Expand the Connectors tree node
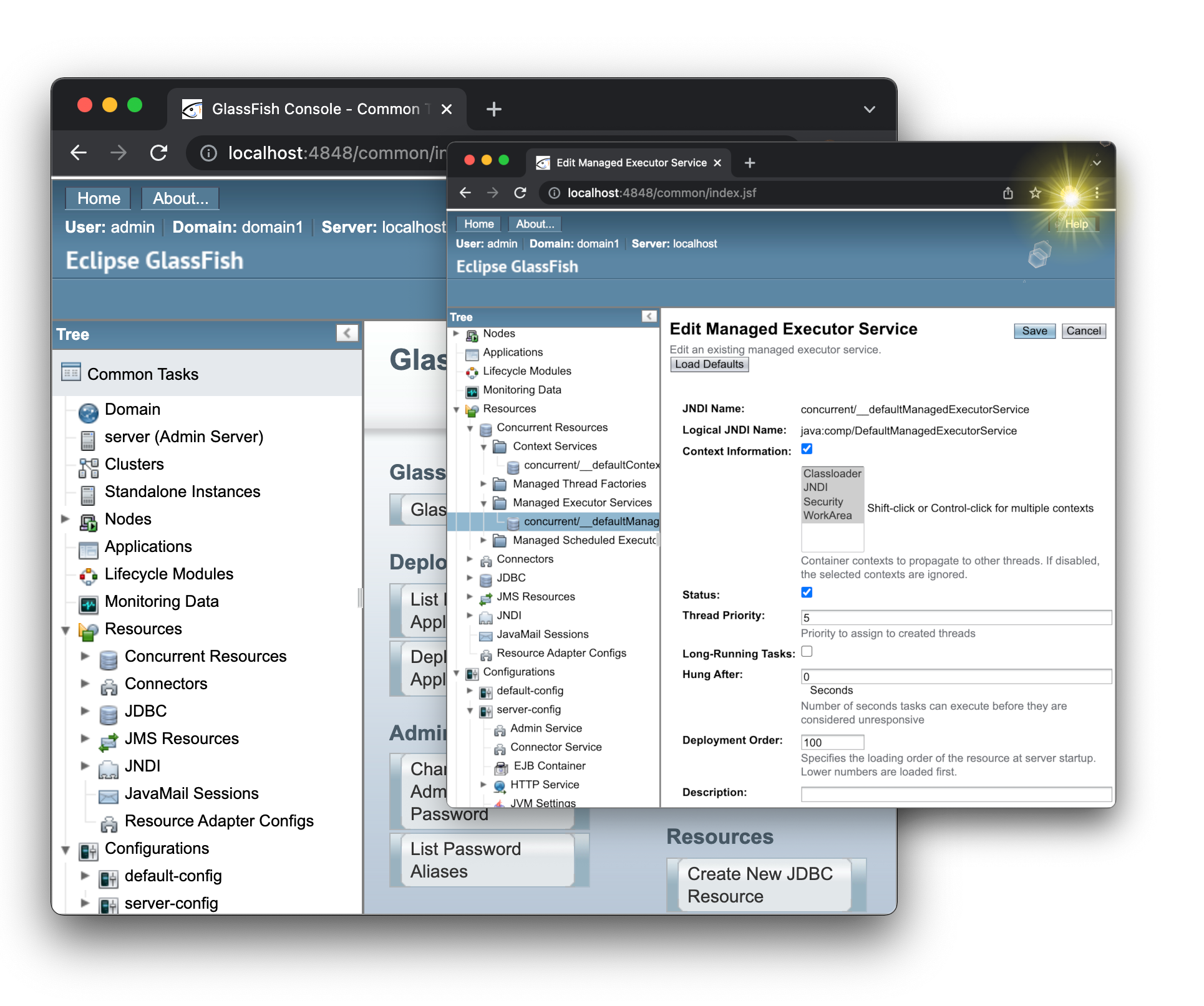Viewport: 1204px width, 1006px height. coord(470,559)
